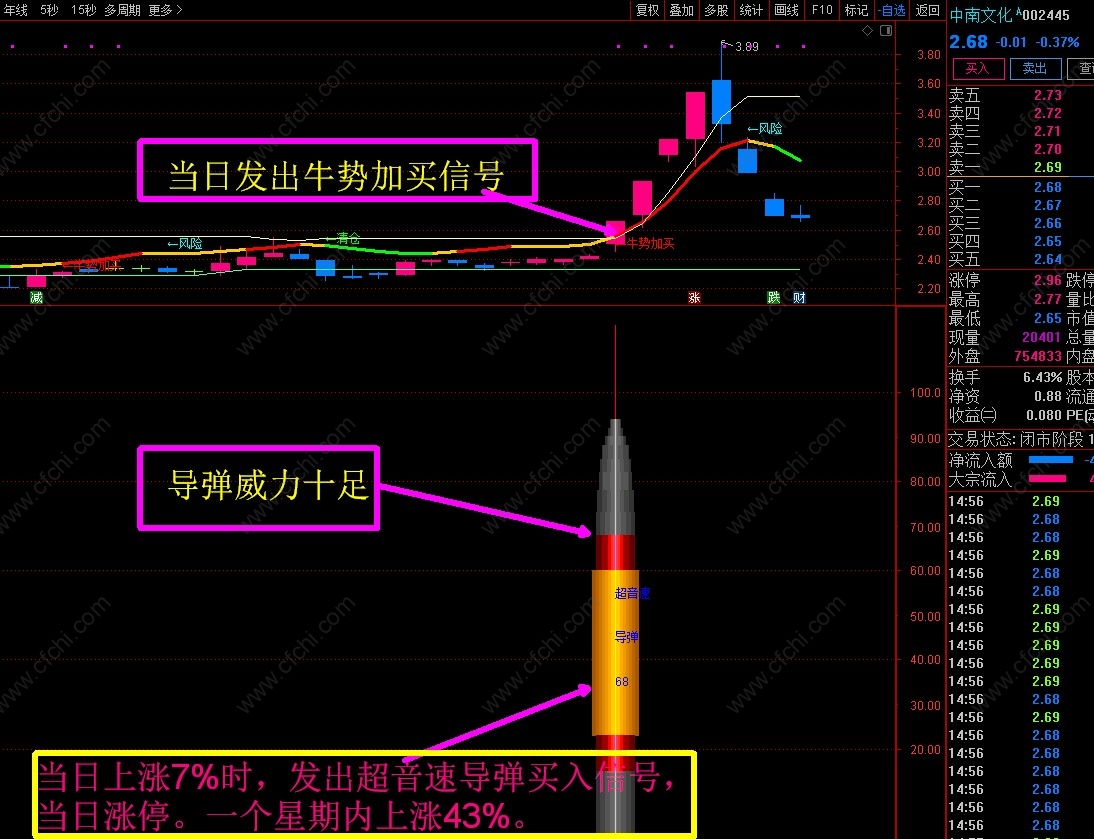
Task: Select the 卖一 price 2.69
Action: pyautogui.click(x=1047, y=167)
